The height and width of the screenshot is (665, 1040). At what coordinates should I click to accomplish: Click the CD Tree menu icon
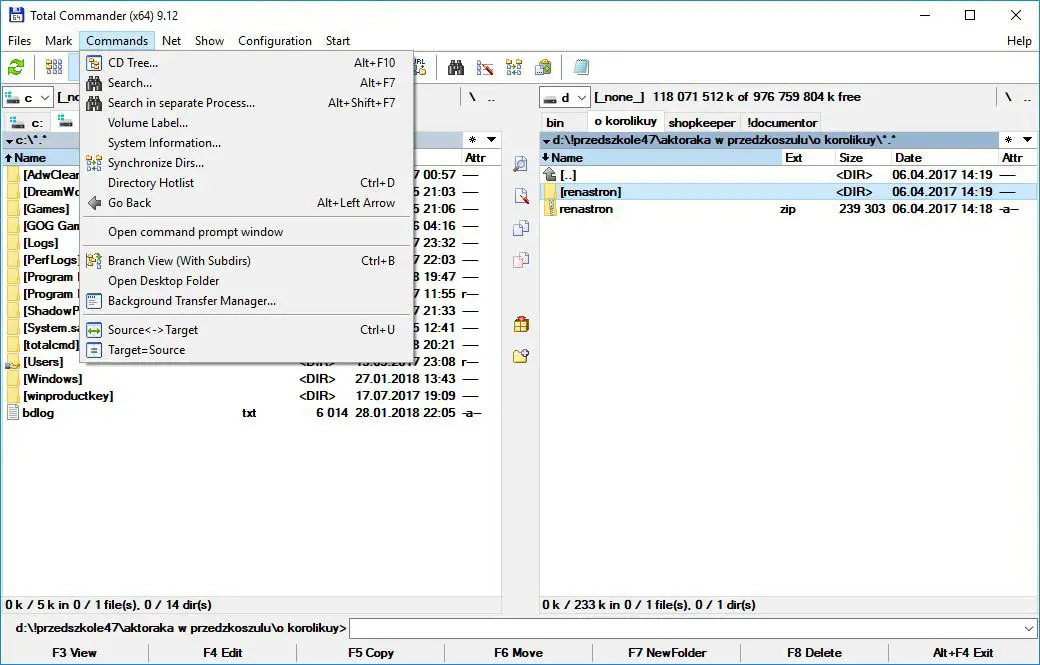[x=94, y=63]
